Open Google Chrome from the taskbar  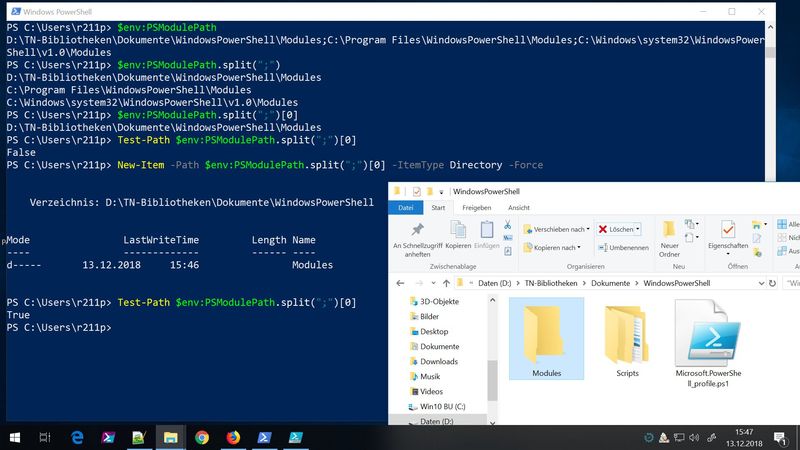point(202,437)
